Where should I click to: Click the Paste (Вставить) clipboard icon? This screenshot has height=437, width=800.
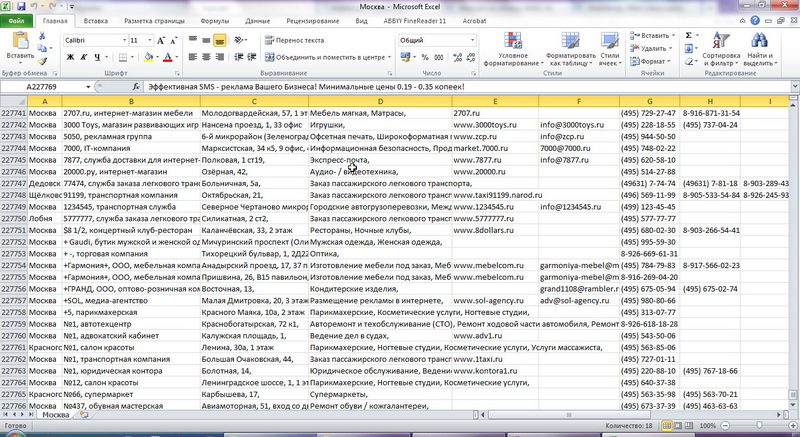click(x=20, y=41)
